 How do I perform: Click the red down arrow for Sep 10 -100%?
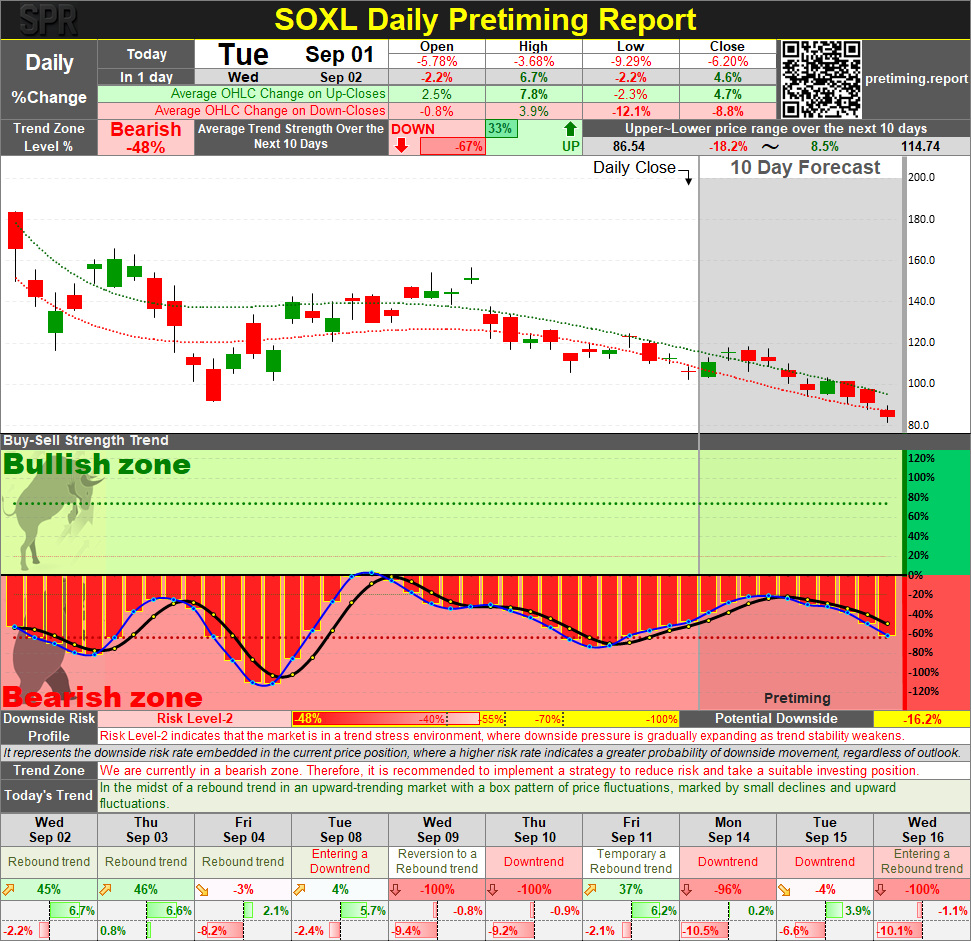493,890
